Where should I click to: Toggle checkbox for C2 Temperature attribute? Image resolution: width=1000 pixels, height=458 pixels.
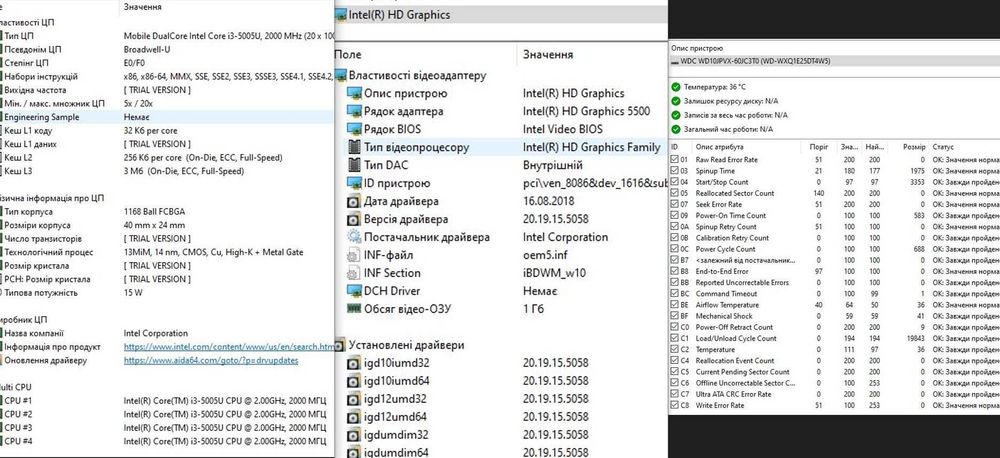click(x=675, y=350)
